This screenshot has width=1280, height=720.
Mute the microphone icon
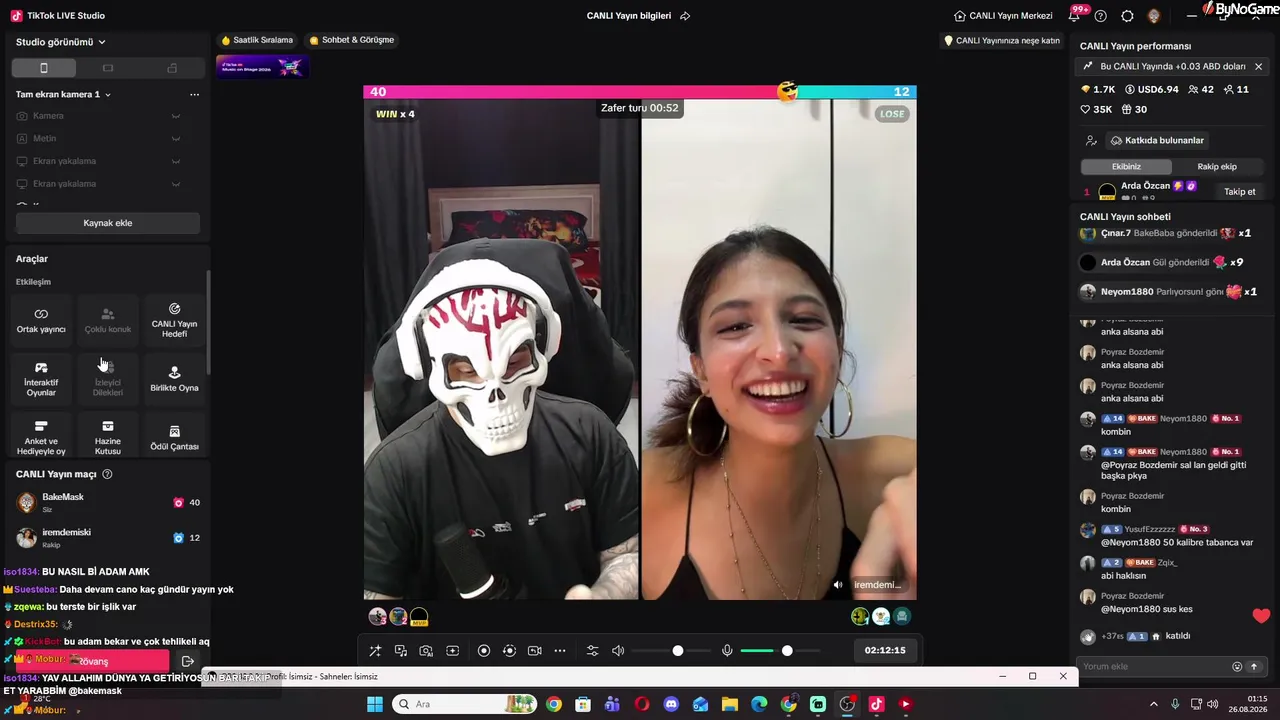727,651
